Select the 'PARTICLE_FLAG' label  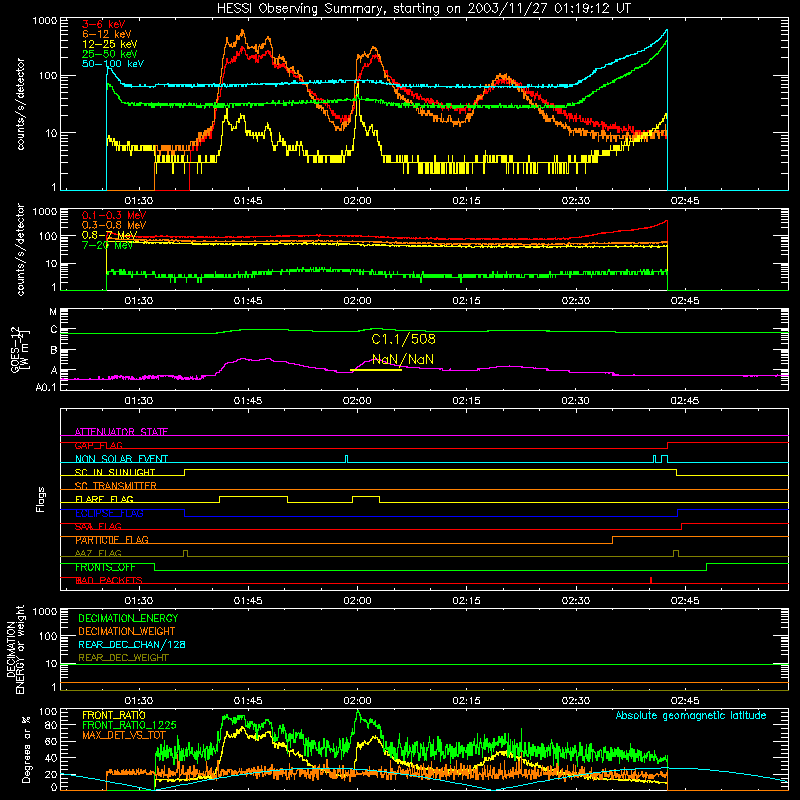tap(112, 540)
